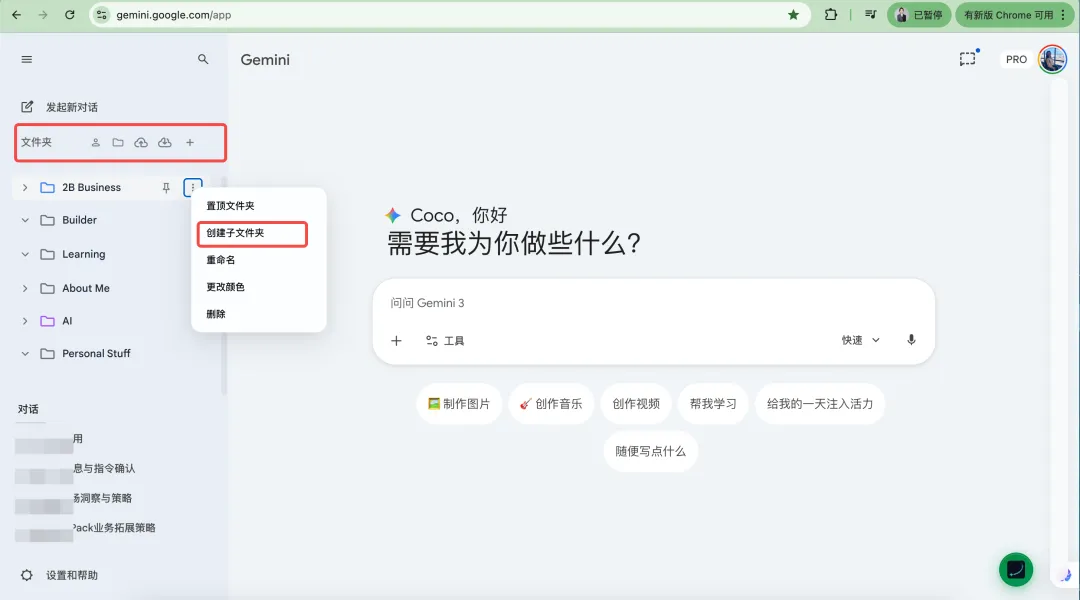Viewport: 1080px width, 600px height.
Task: Pin the 2B Business folder
Action: click(x=166, y=187)
